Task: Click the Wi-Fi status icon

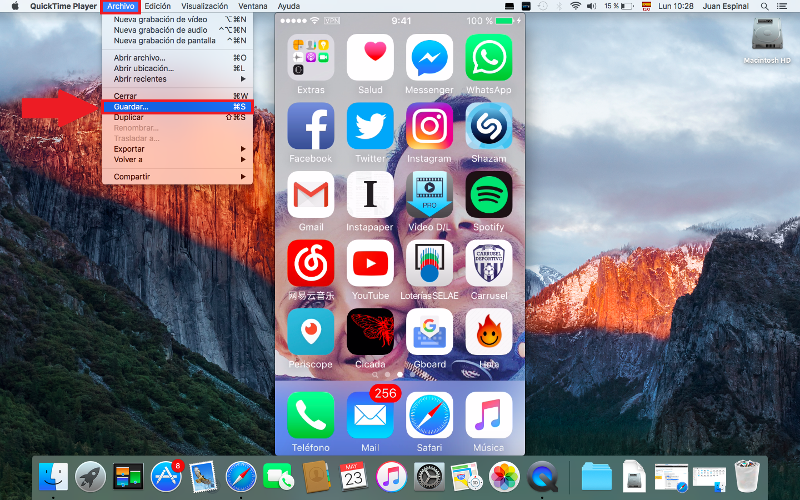Action: click(576, 6)
